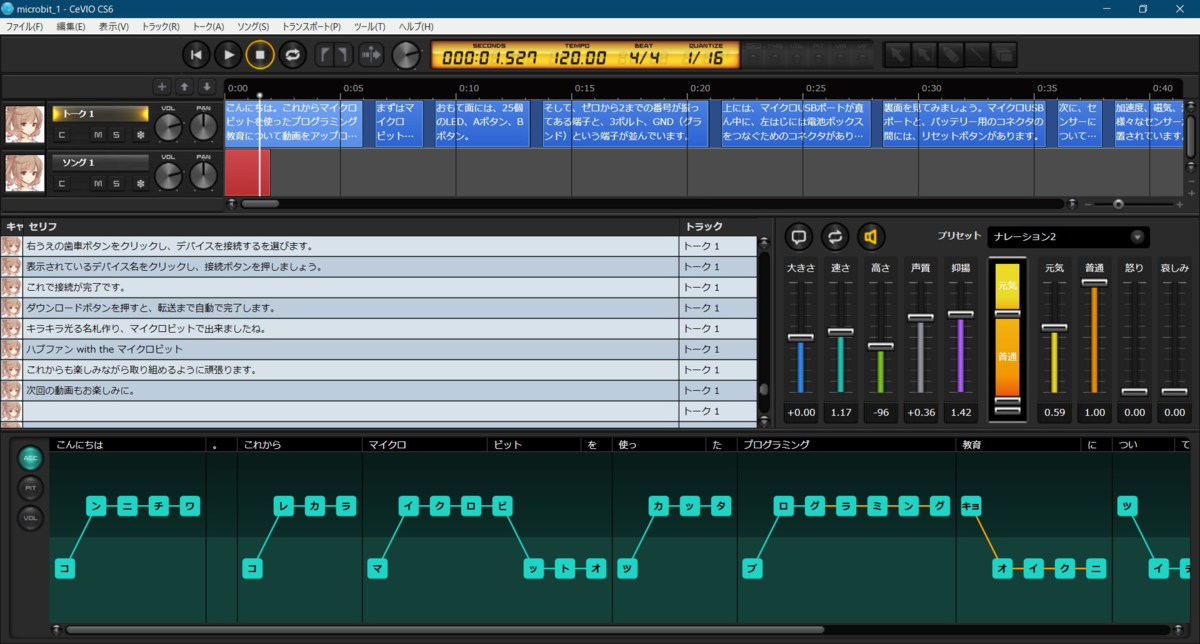Image resolution: width=1200 pixels, height=644 pixels.
Task: Select the トーク 1 track name
Action: [x=100, y=114]
